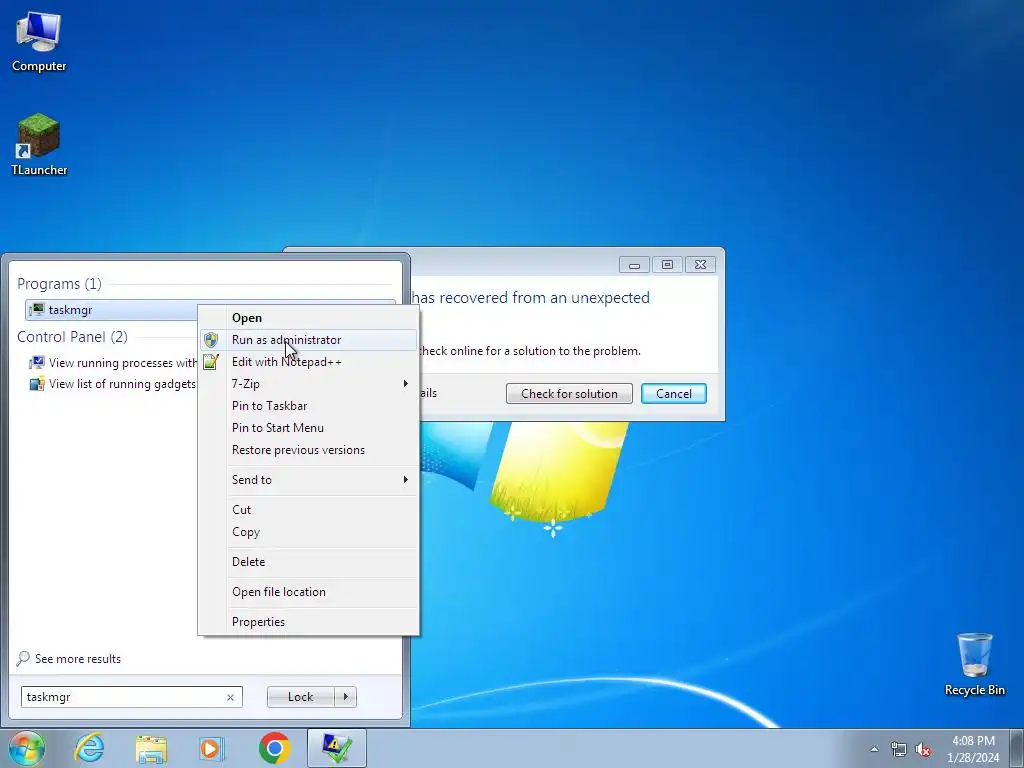Expand the shutdown options arrow beside Lock
The width and height of the screenshot is (1024, 768).
(345, 697)
